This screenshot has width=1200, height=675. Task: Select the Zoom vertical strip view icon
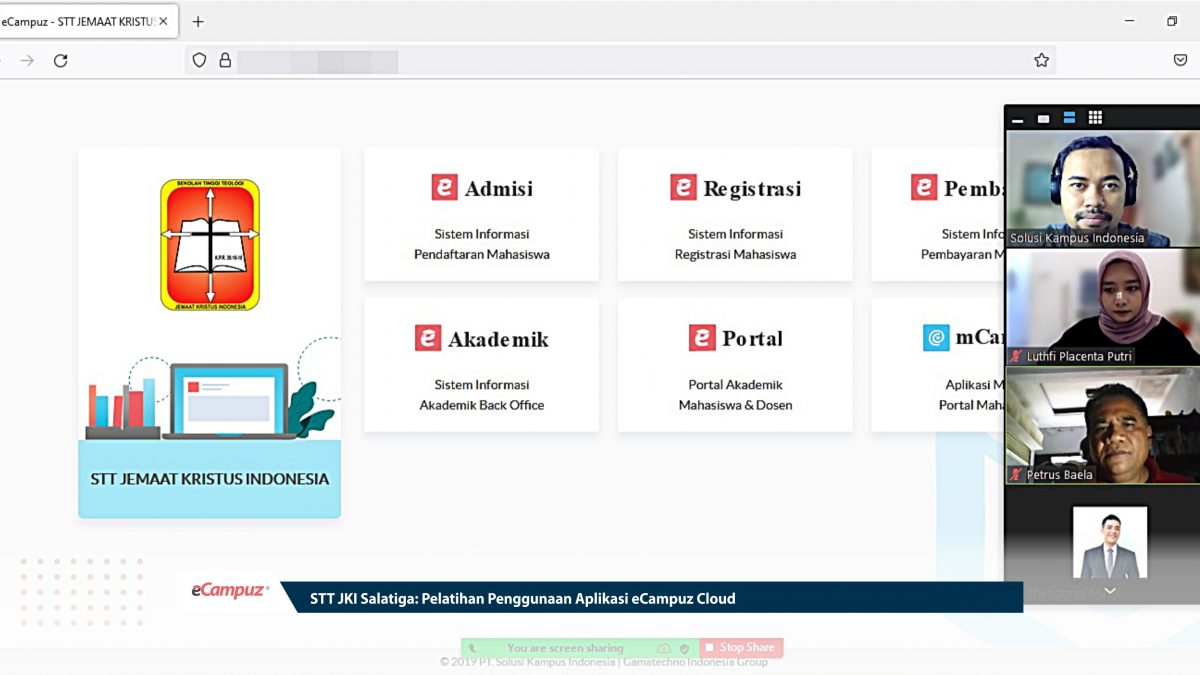(1069, 118)
